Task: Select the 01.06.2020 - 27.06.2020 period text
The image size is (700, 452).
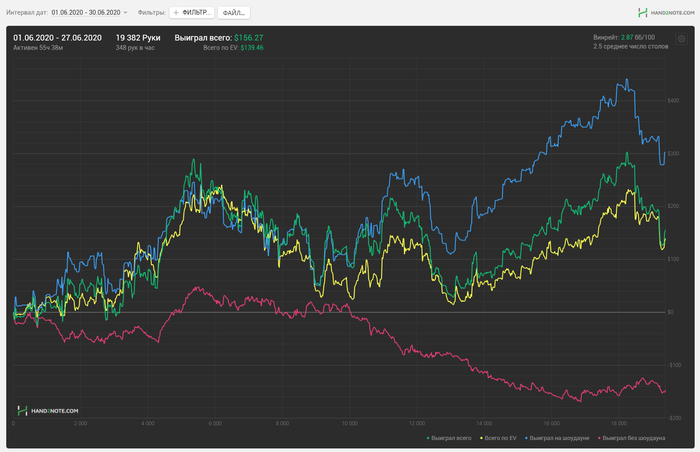Action: tap(58, 38)
